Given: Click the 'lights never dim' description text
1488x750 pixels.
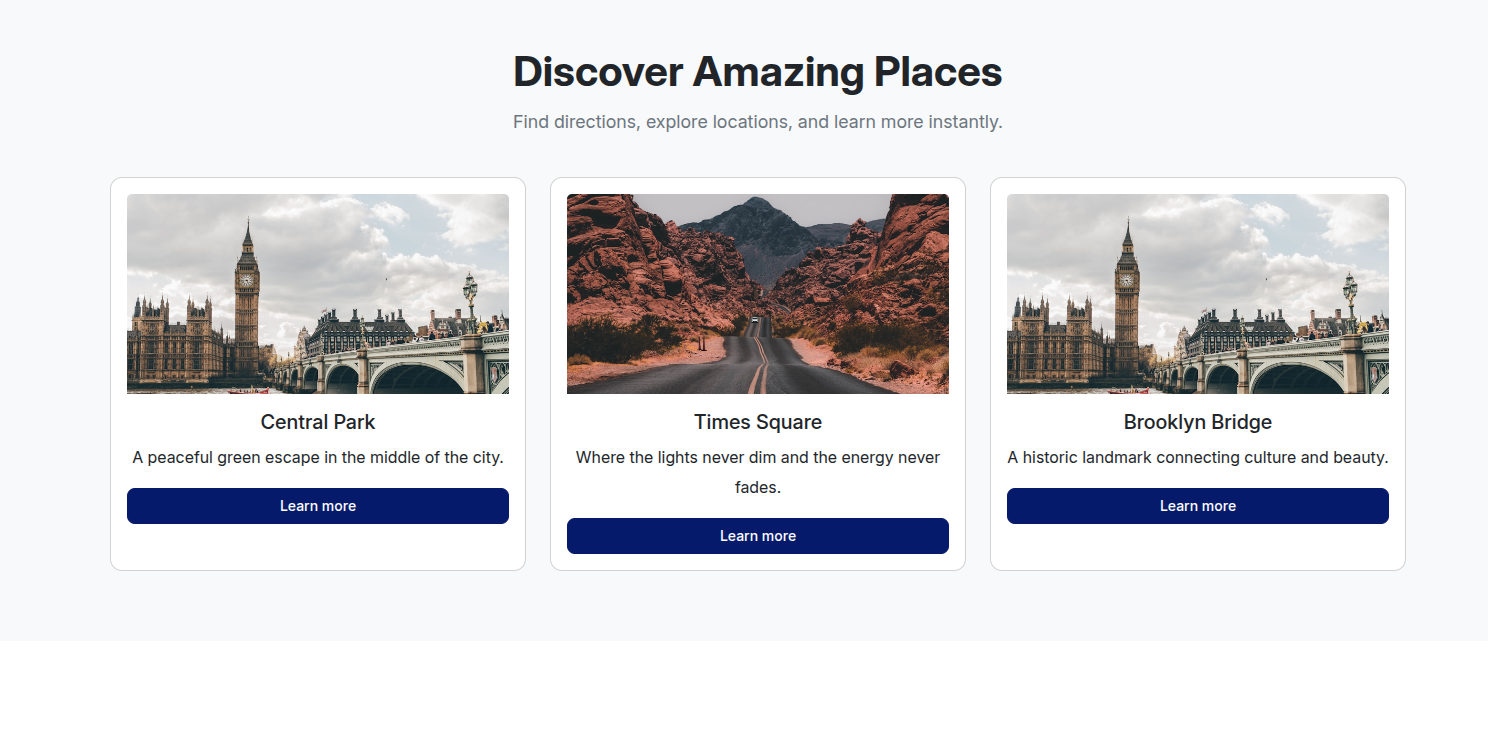Looking at the screenshot, I should 757,458.
